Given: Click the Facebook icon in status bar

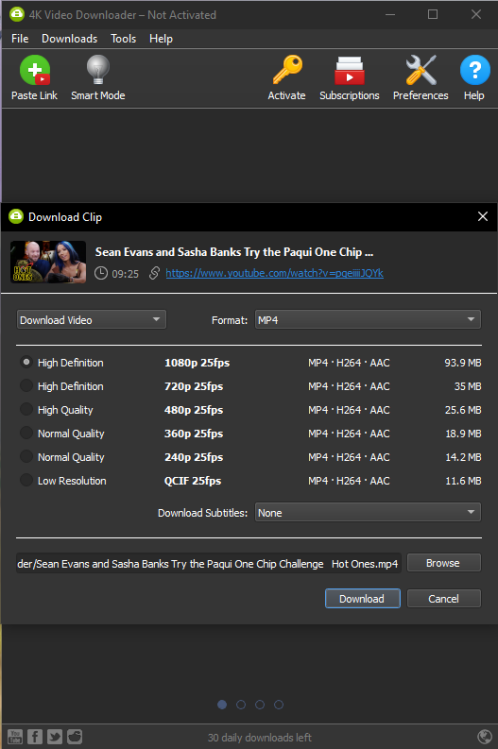Looking at the screenshot, I should click(34, 736).
